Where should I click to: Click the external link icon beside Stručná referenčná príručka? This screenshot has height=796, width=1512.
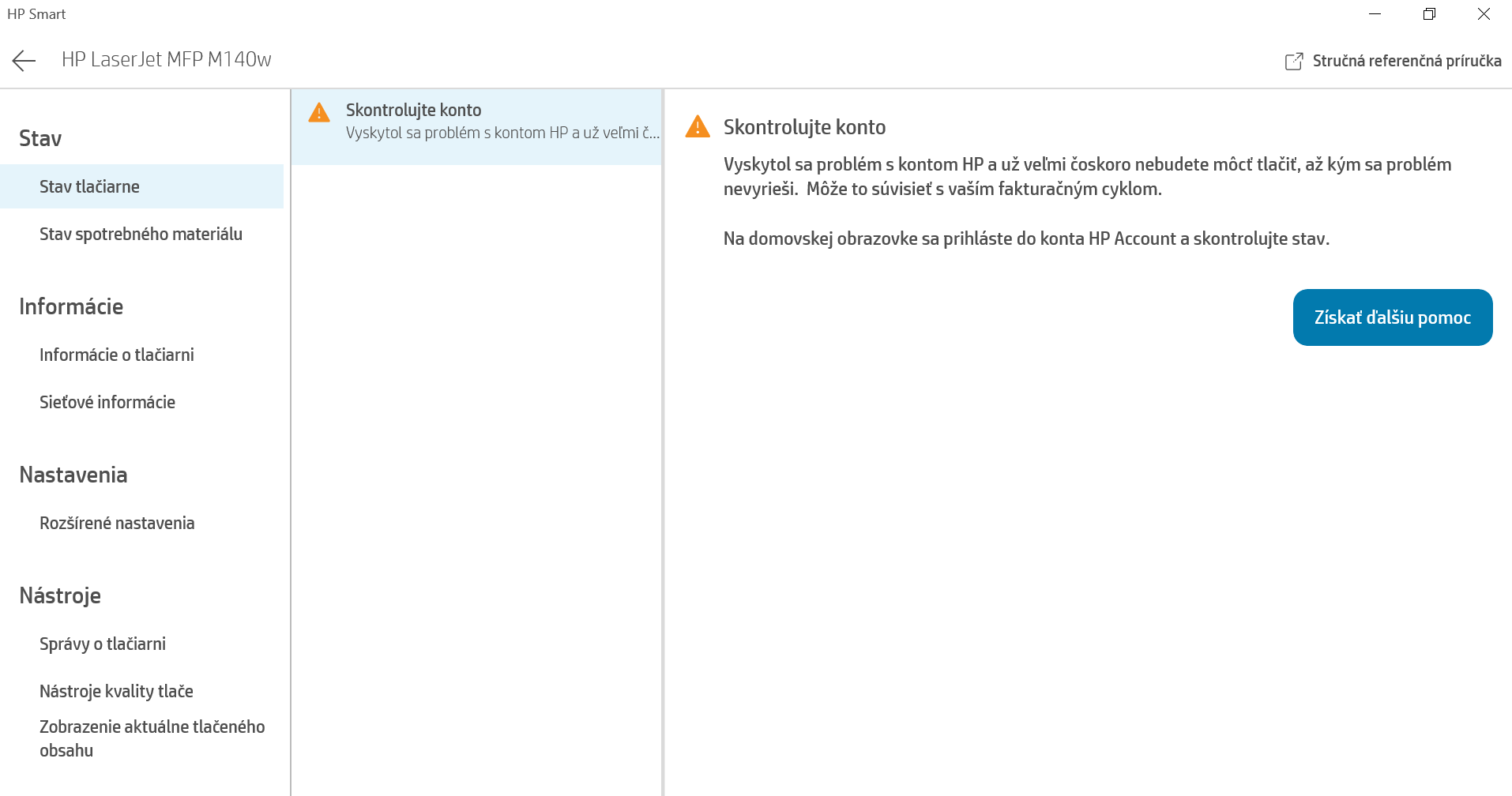tap(1293, 62)
